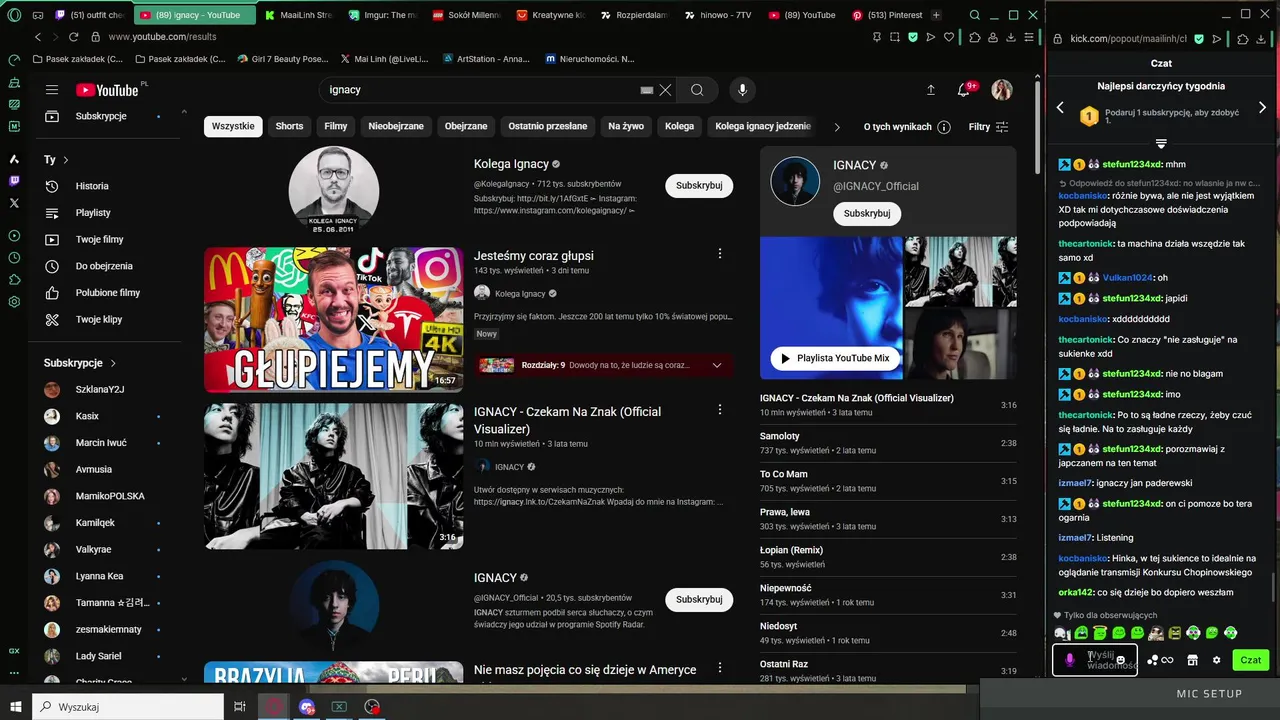Image resolution: width=1280 pixels, height=720 pixels.
Task: Select the Shorts filter chip
Action: pyautogui.click(x=289, y=127)
